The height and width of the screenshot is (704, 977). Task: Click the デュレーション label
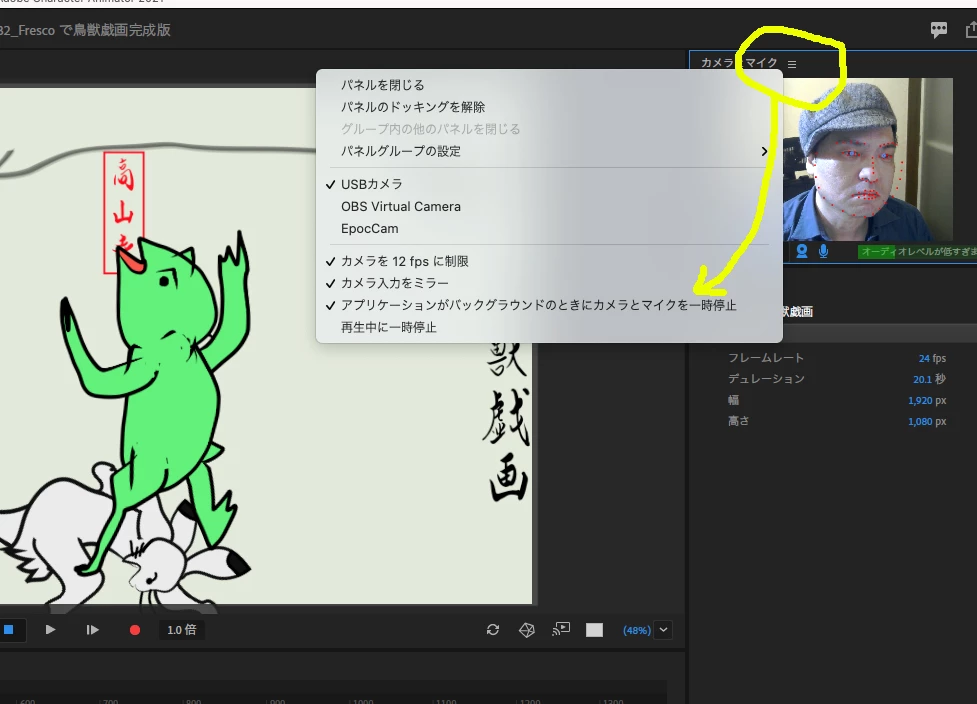coord(766,379)
